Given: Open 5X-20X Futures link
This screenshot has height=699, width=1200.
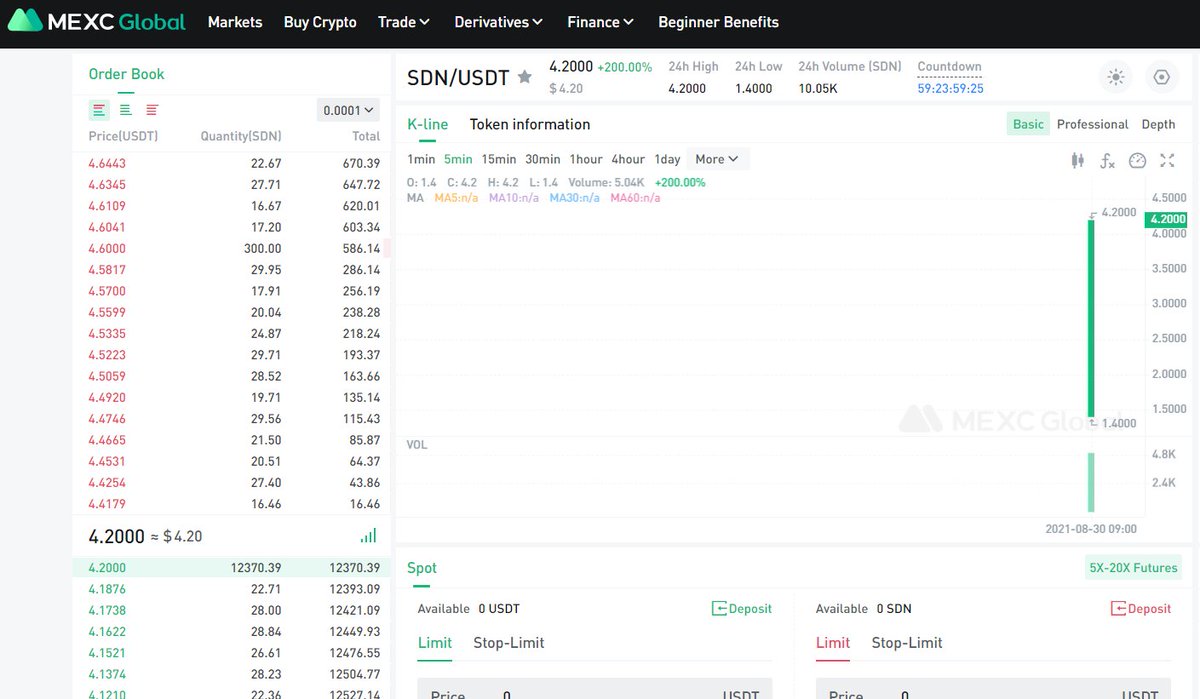Looking at the screenshot, I should click(1133, 568).
